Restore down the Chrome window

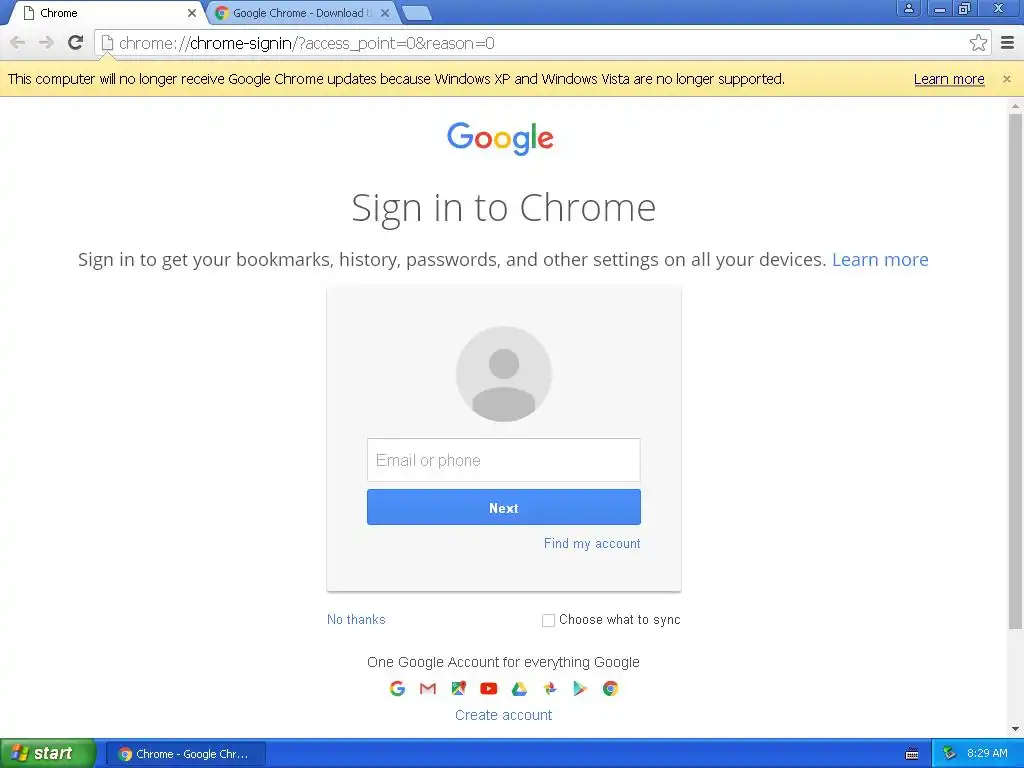[x=965, y=8]
